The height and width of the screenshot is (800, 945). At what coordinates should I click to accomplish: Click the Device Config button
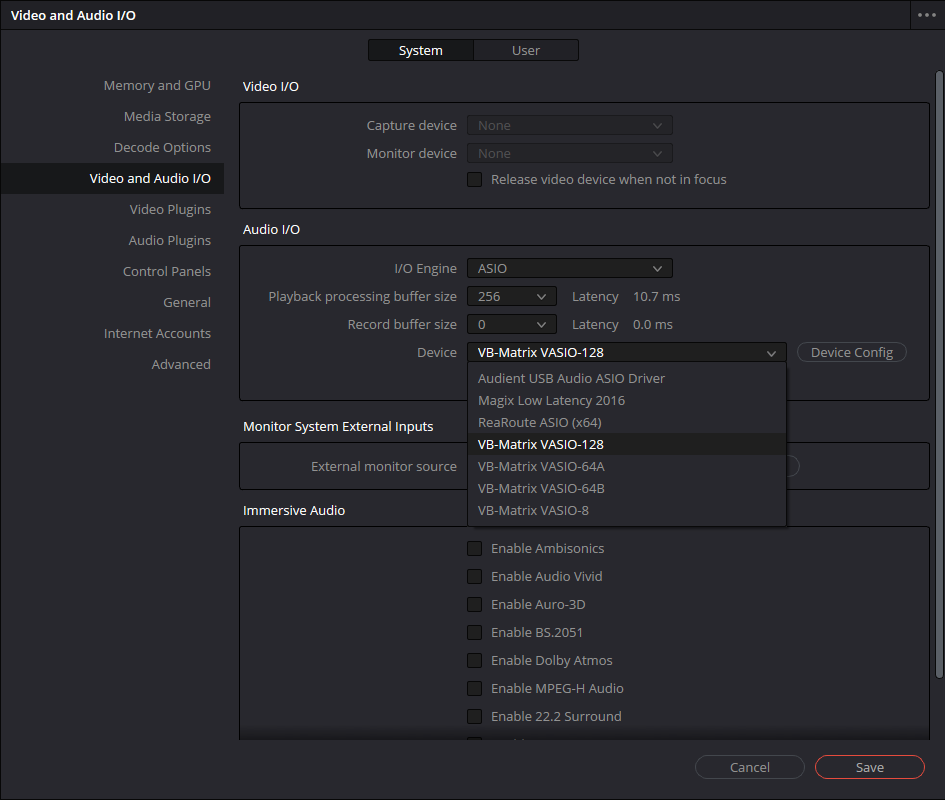pos(852,353)
